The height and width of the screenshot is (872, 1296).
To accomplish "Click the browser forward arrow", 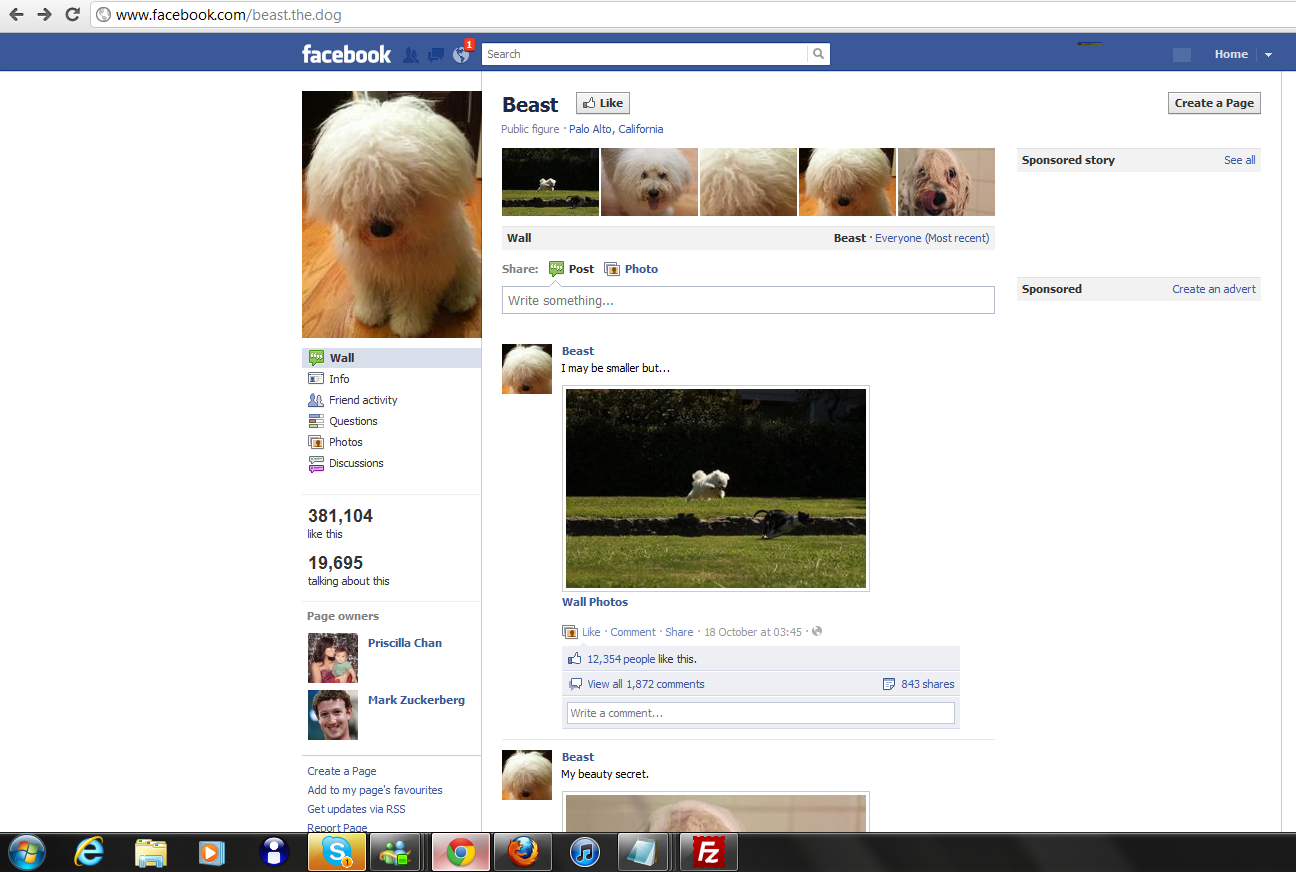I will tap(44, 15).
